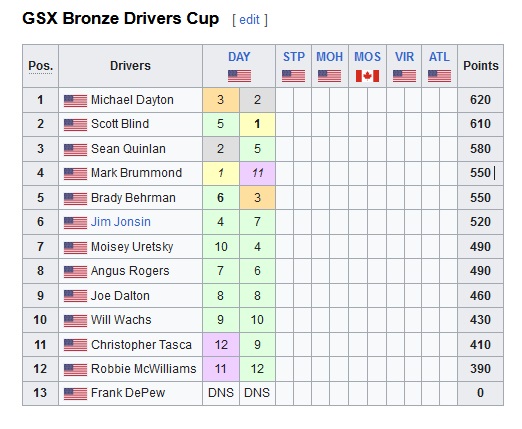The height and width of the screenshot is (429, 522).
Task: Open the Jim Jonsin driver link
Action: point(121,222)
